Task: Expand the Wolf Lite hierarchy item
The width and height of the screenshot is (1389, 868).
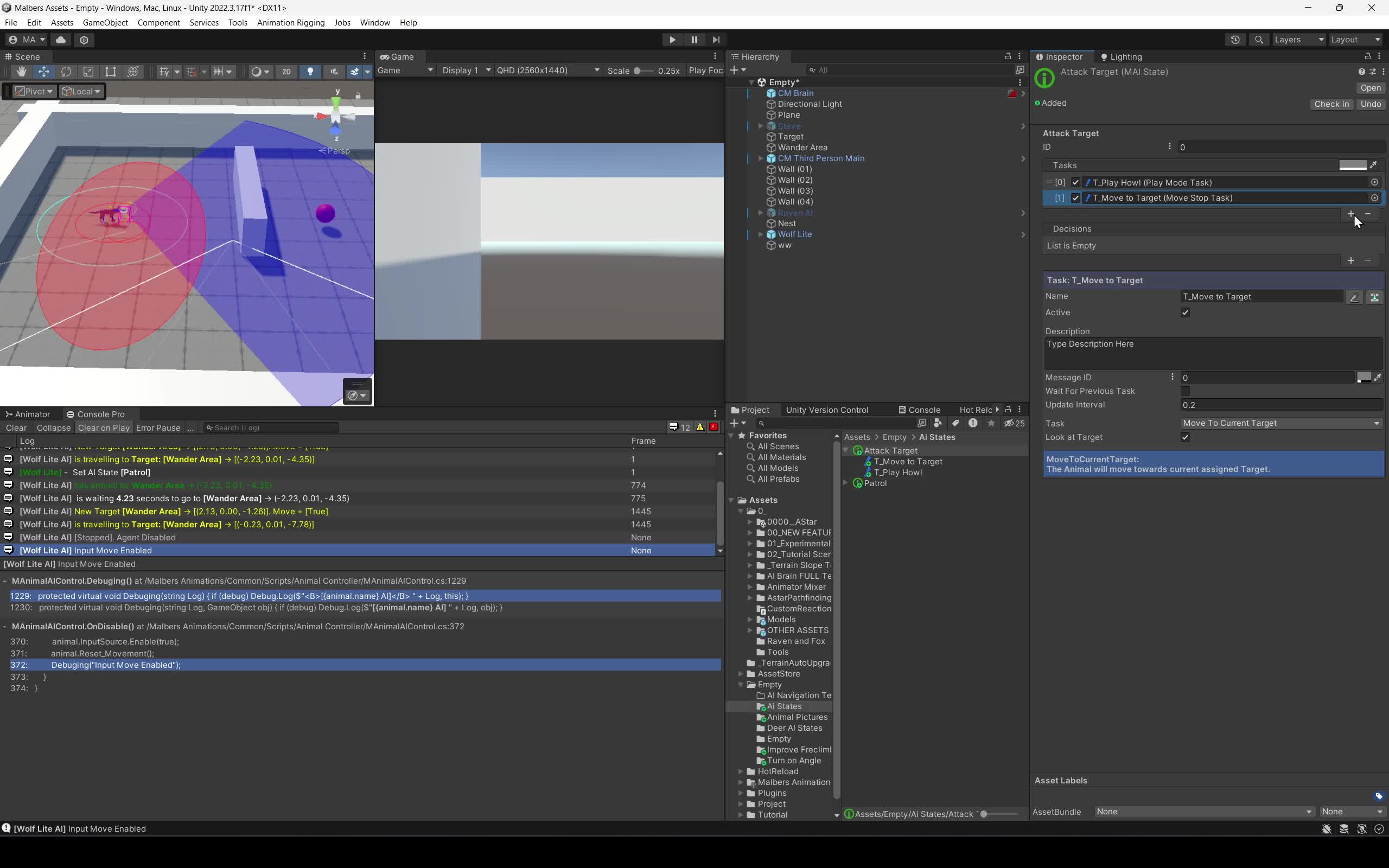Action: [761, 234]
